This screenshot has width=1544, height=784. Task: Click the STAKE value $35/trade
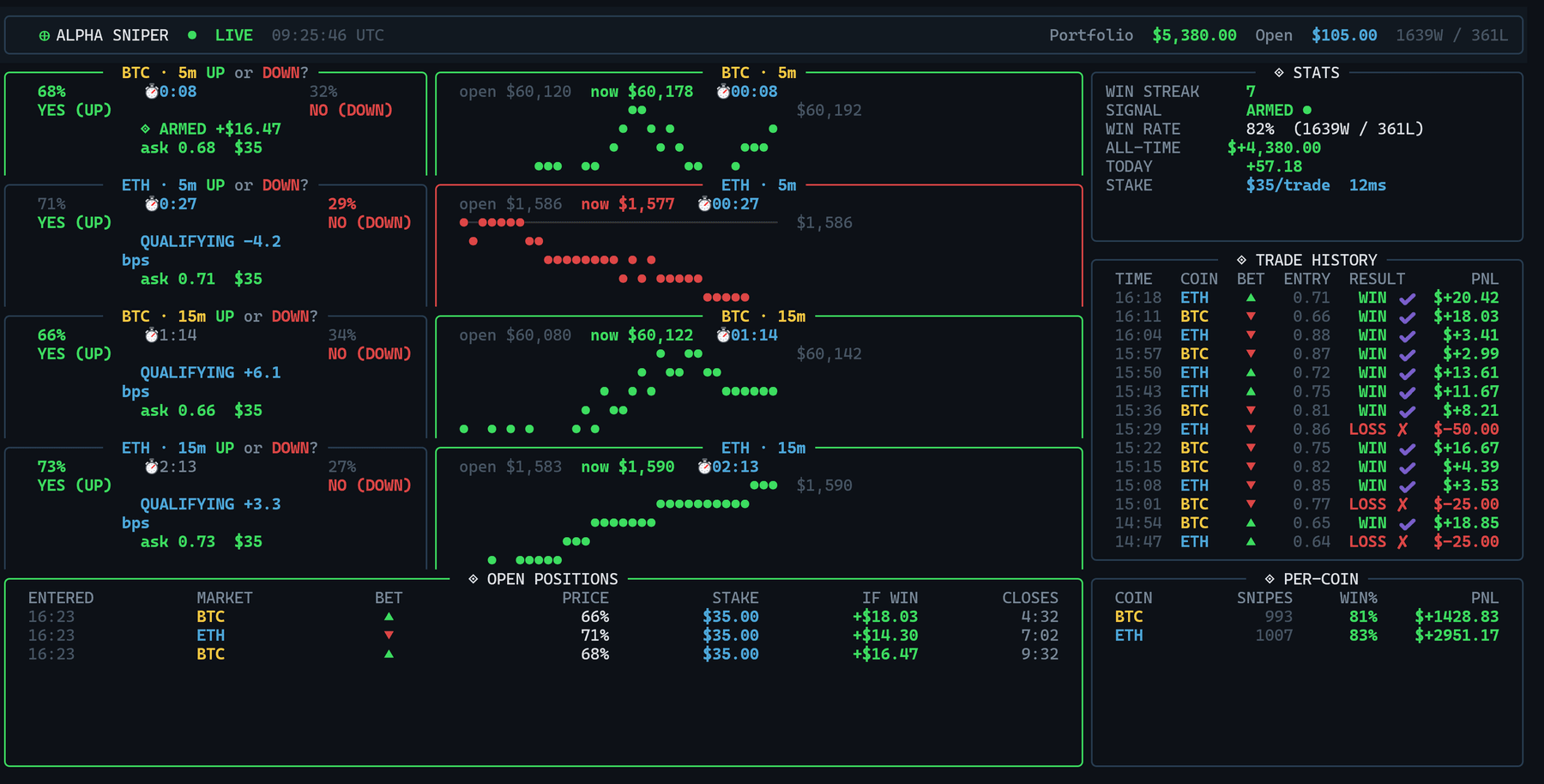point(1288,185)
